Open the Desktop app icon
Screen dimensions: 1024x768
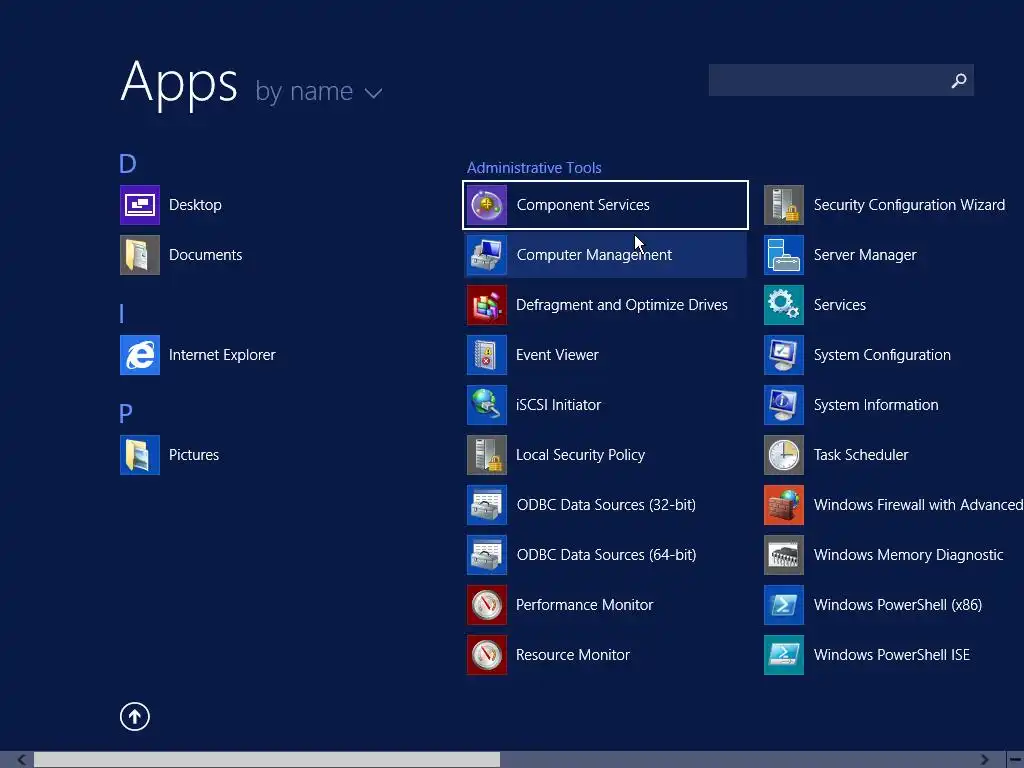tap(140, 205)
